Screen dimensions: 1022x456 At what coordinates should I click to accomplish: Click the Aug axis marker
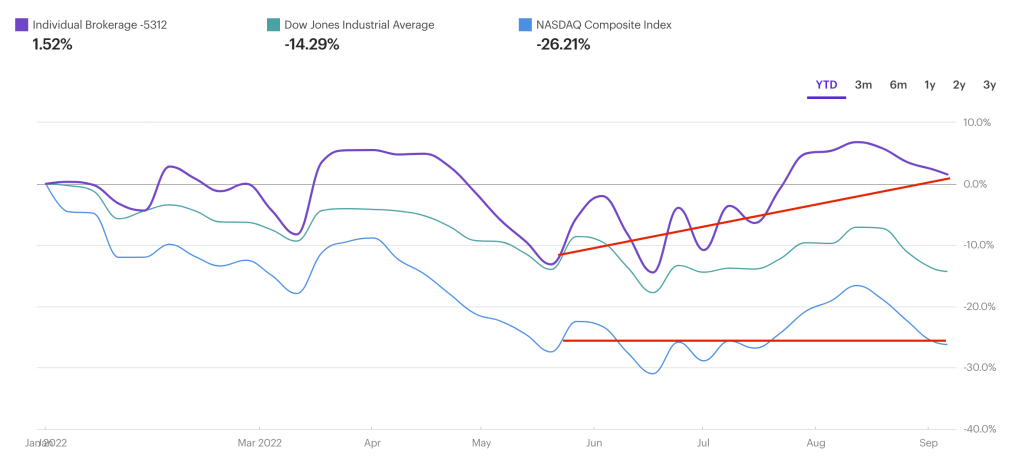point(816,441)
